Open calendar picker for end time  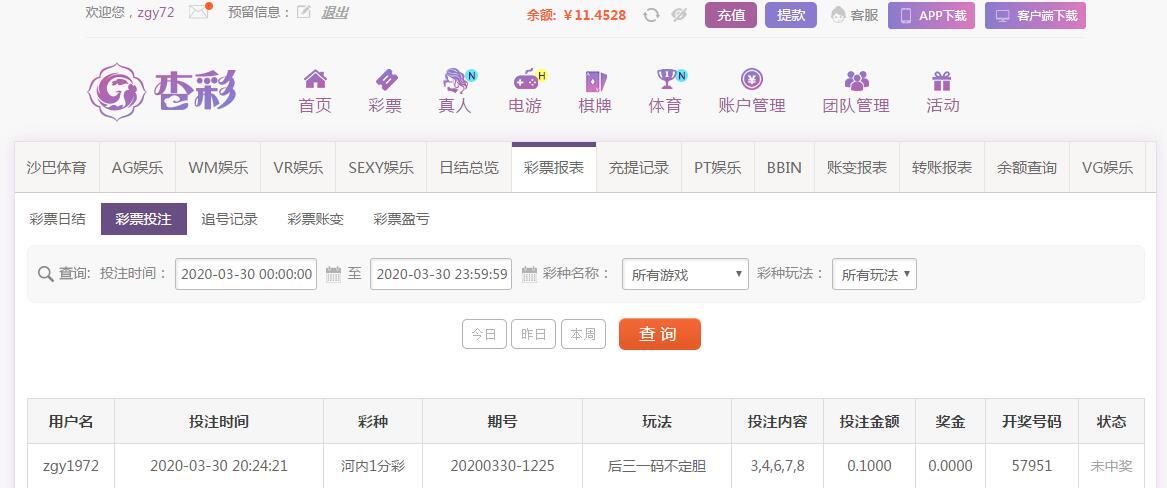(x=529, y=274)
